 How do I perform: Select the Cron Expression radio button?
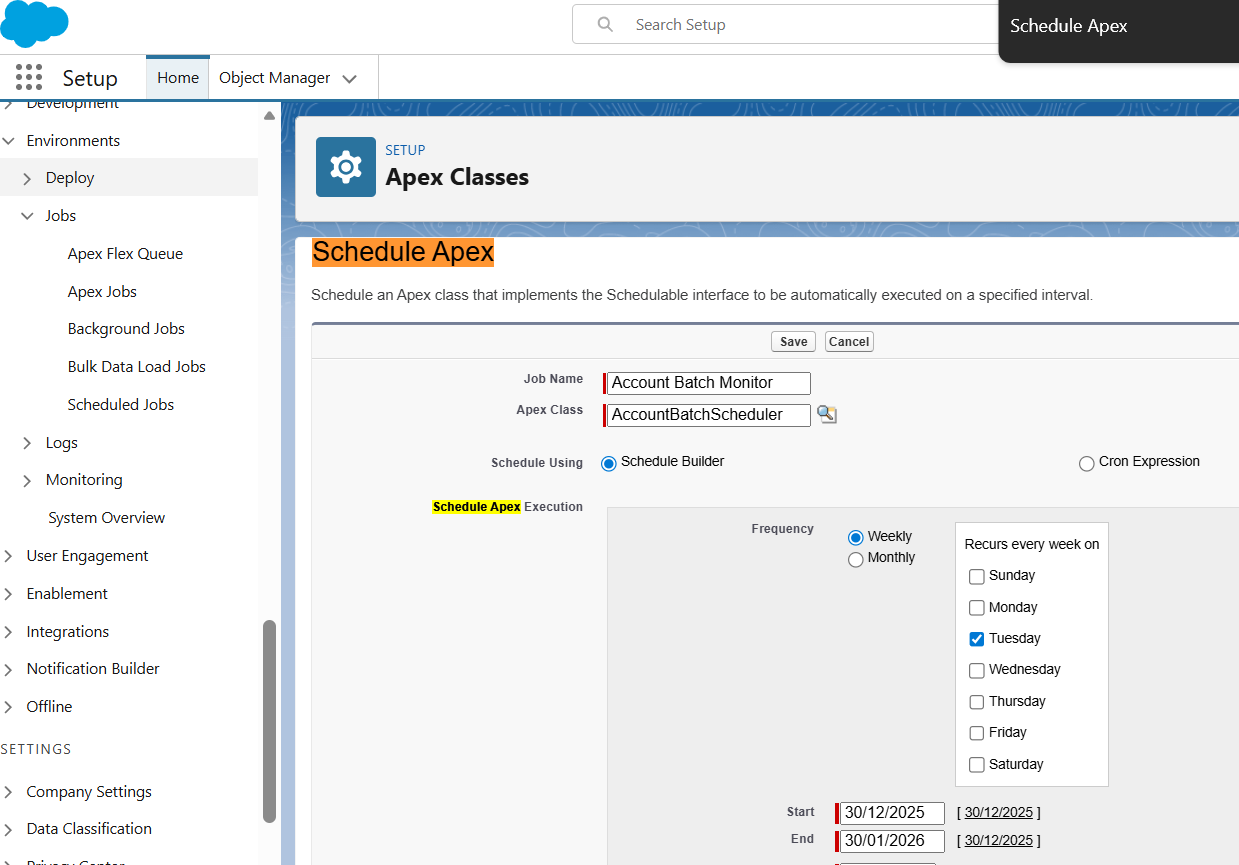1086,463
